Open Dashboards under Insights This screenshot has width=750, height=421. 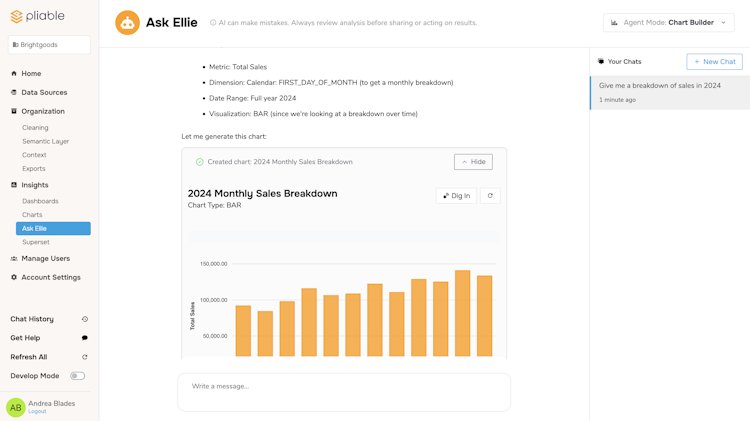[x=40, y=201]
